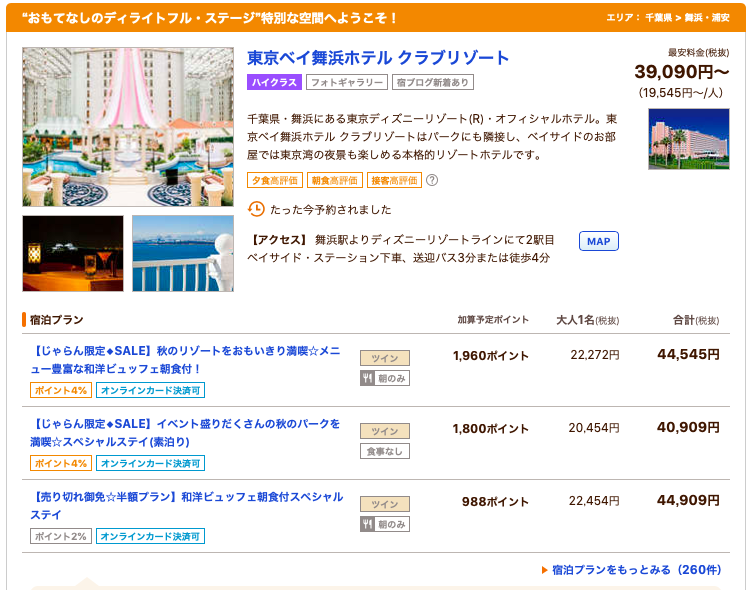Click the ツイン tag in the first plan row
Viewport: 748px width, 590px height.
point(384,358)
